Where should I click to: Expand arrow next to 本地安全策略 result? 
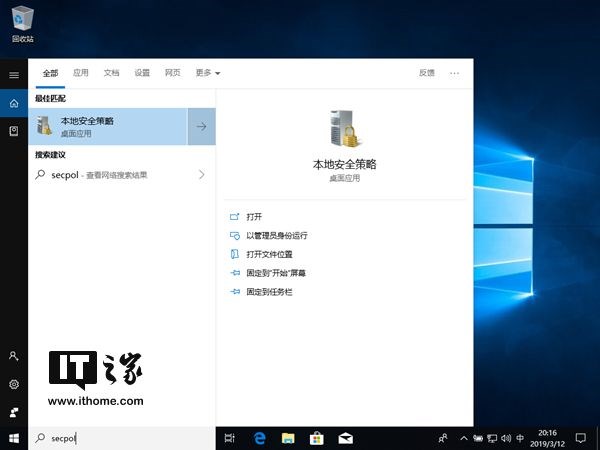tap(202, 127)
